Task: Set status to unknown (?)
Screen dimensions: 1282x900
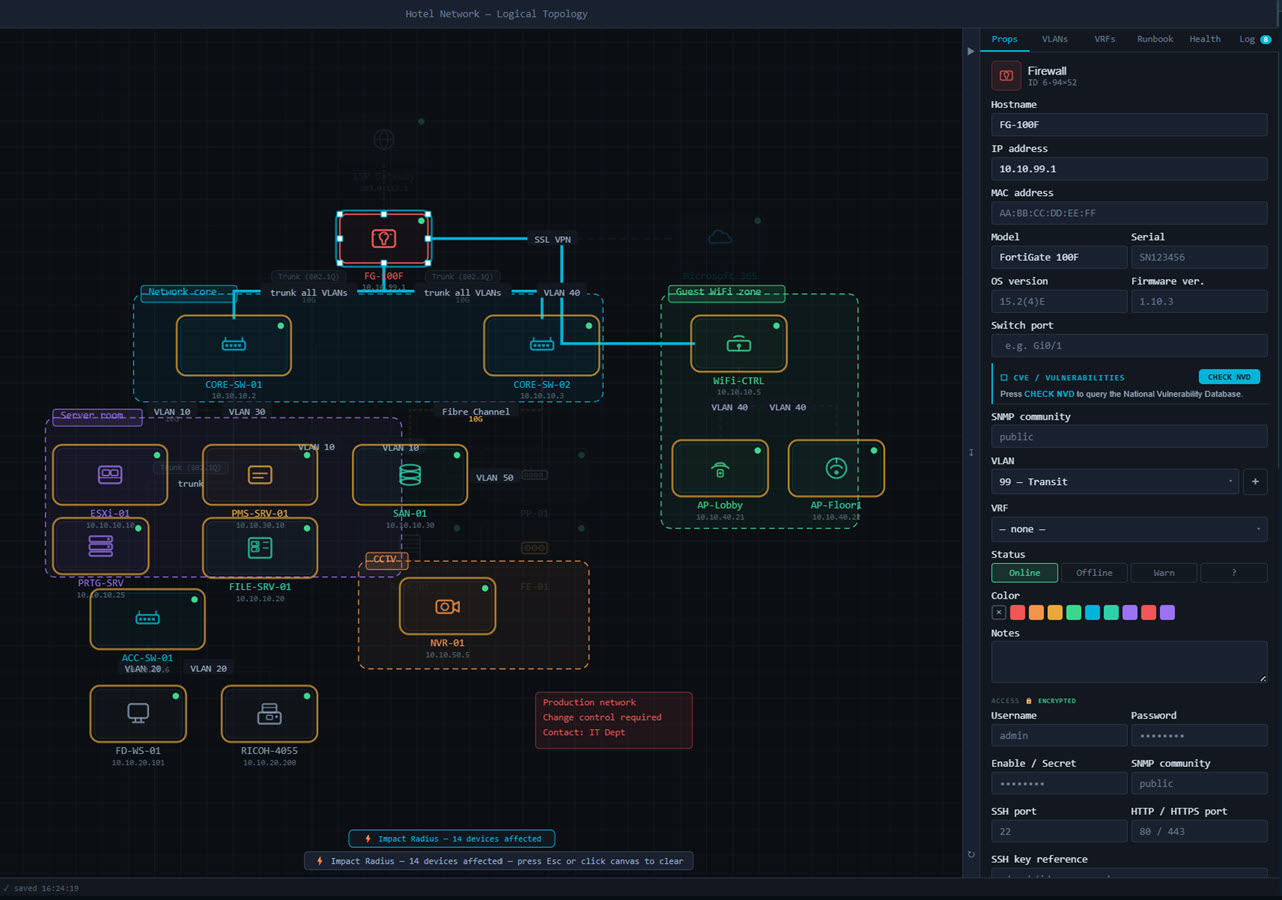Action: click(1234, 573)
